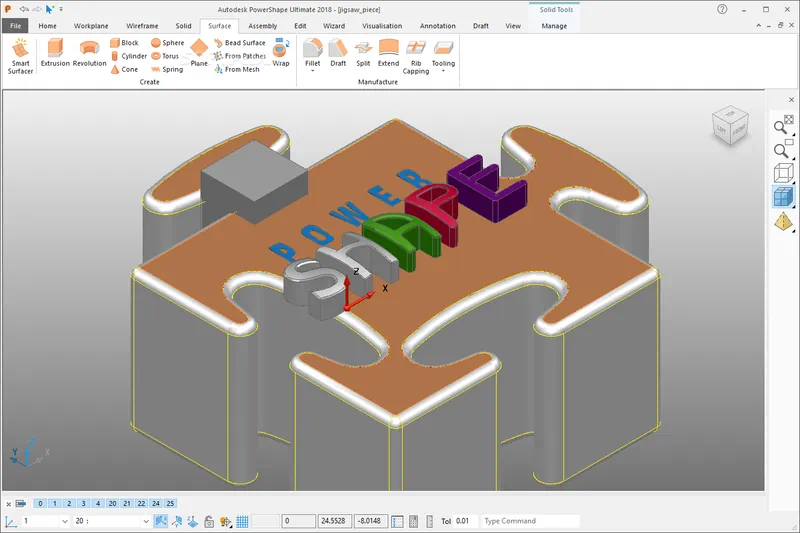Create a Block primitive surface
Screen dimensions: 800x533
coord(124,43)
